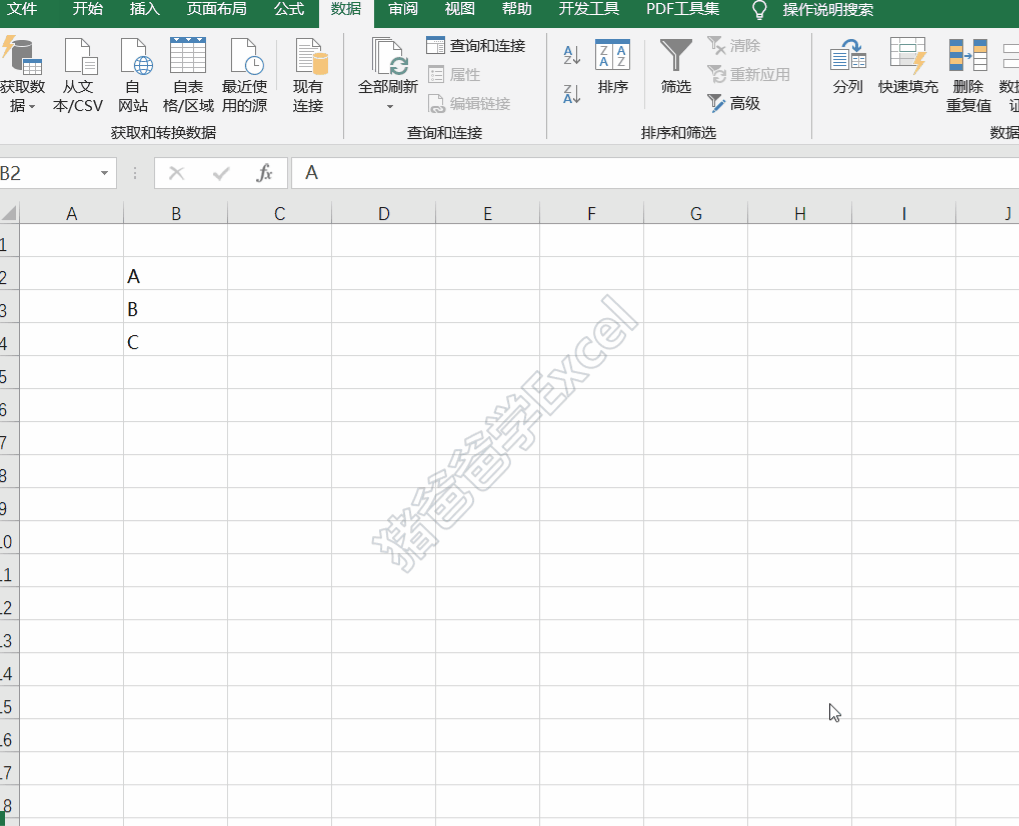This screenshot has width=1019, height=826.
Task: Select cell B2 containing A
Action: (x=175, y=274)
